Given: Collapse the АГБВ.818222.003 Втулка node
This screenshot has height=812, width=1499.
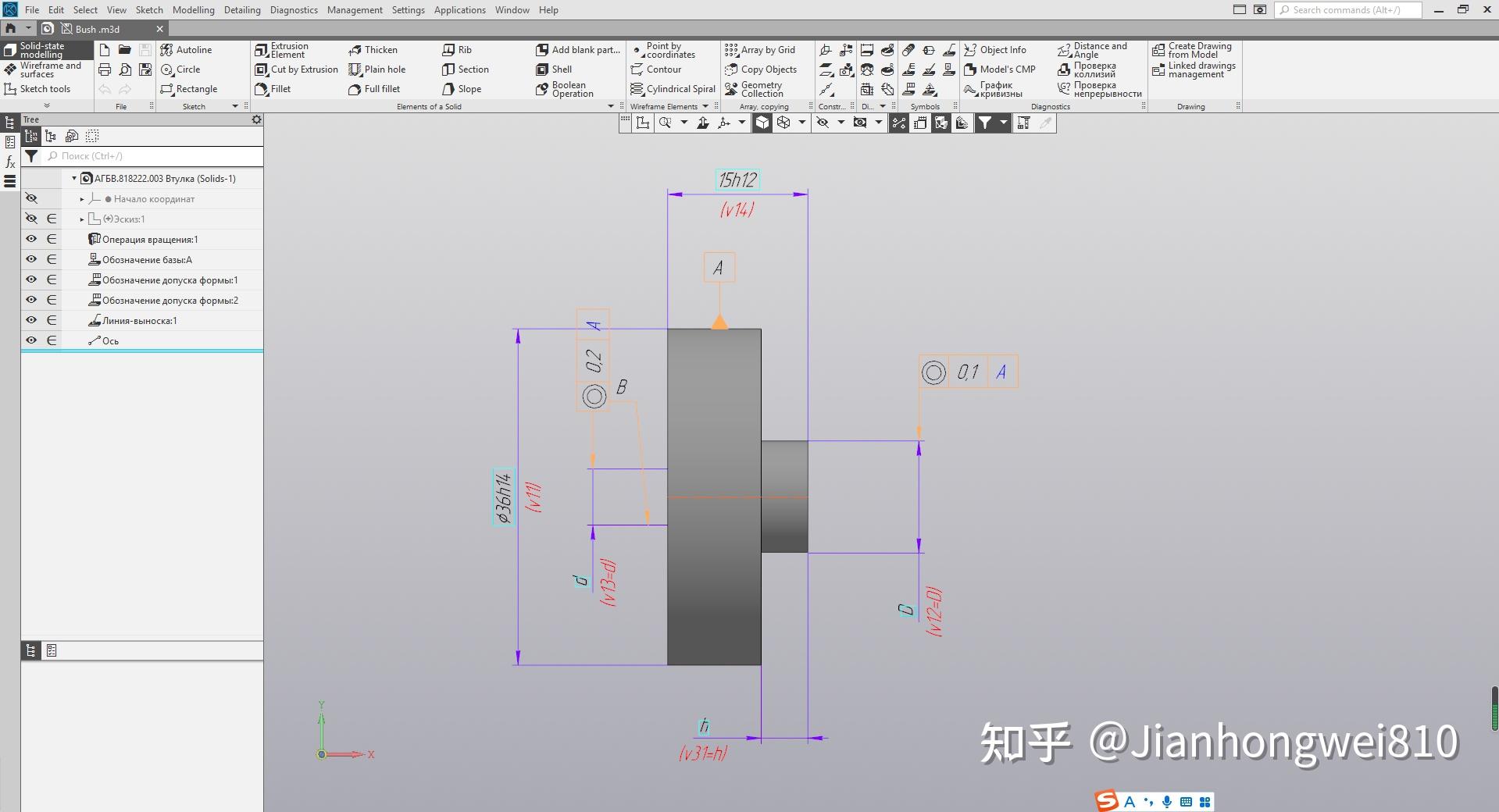Looking at the screenshot, I should point(73,178).
